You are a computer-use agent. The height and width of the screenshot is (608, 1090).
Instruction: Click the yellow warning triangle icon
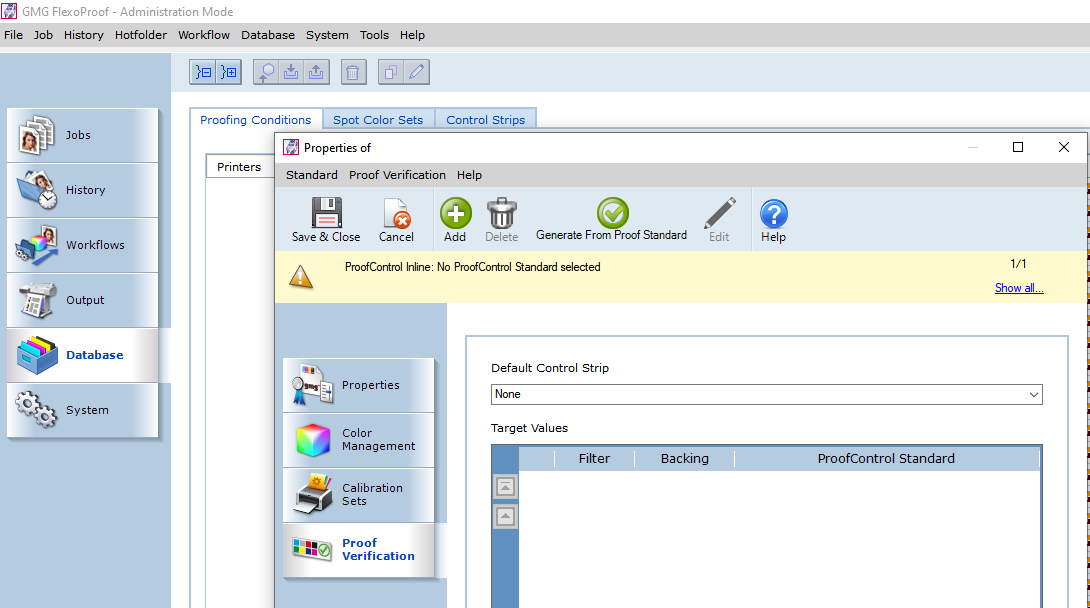[301, 277]
